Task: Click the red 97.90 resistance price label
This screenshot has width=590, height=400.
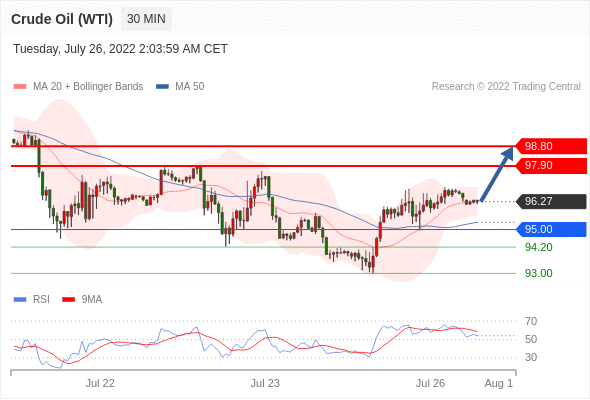Action: click(551, 165)
